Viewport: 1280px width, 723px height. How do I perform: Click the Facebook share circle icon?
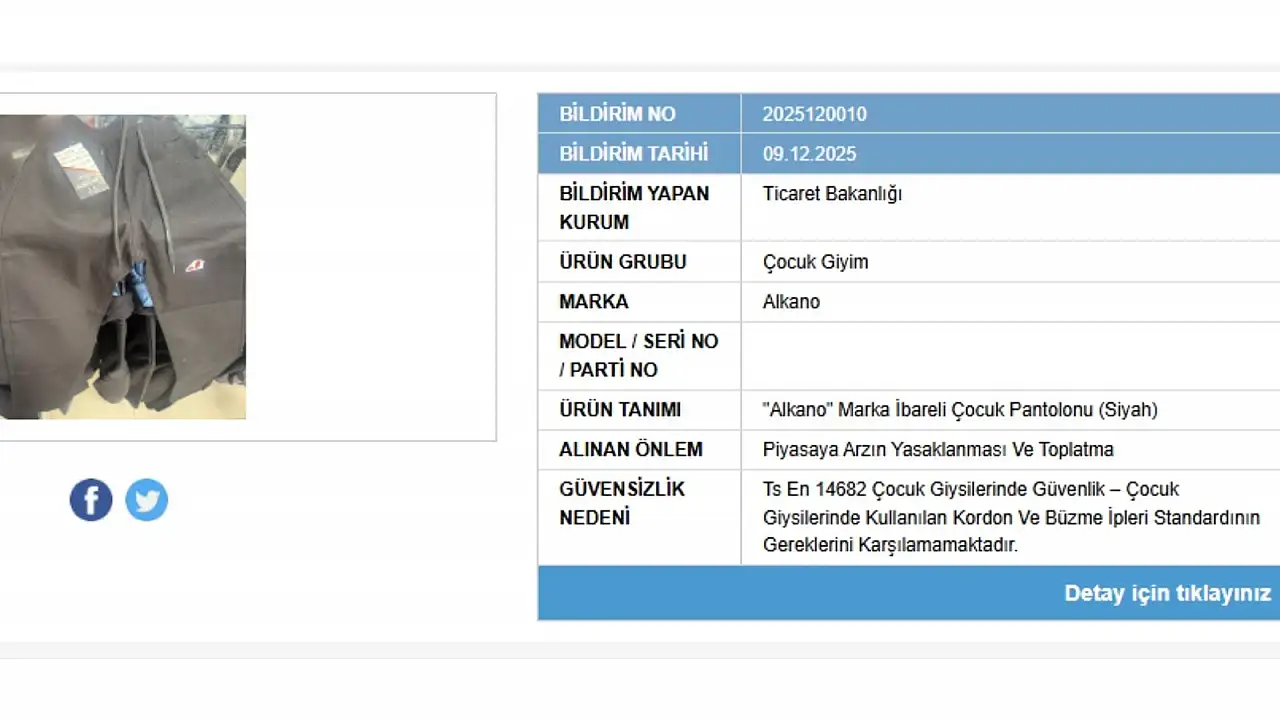[x=90, y=500]
